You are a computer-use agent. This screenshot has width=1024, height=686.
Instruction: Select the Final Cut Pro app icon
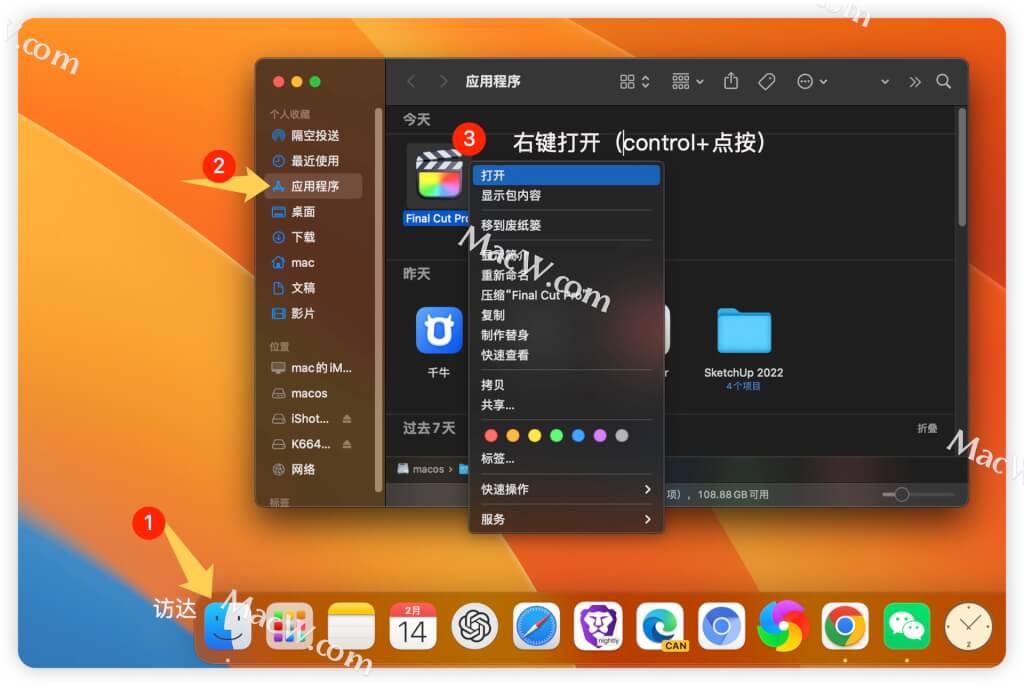pyautogui.click(x=439, y=175)
